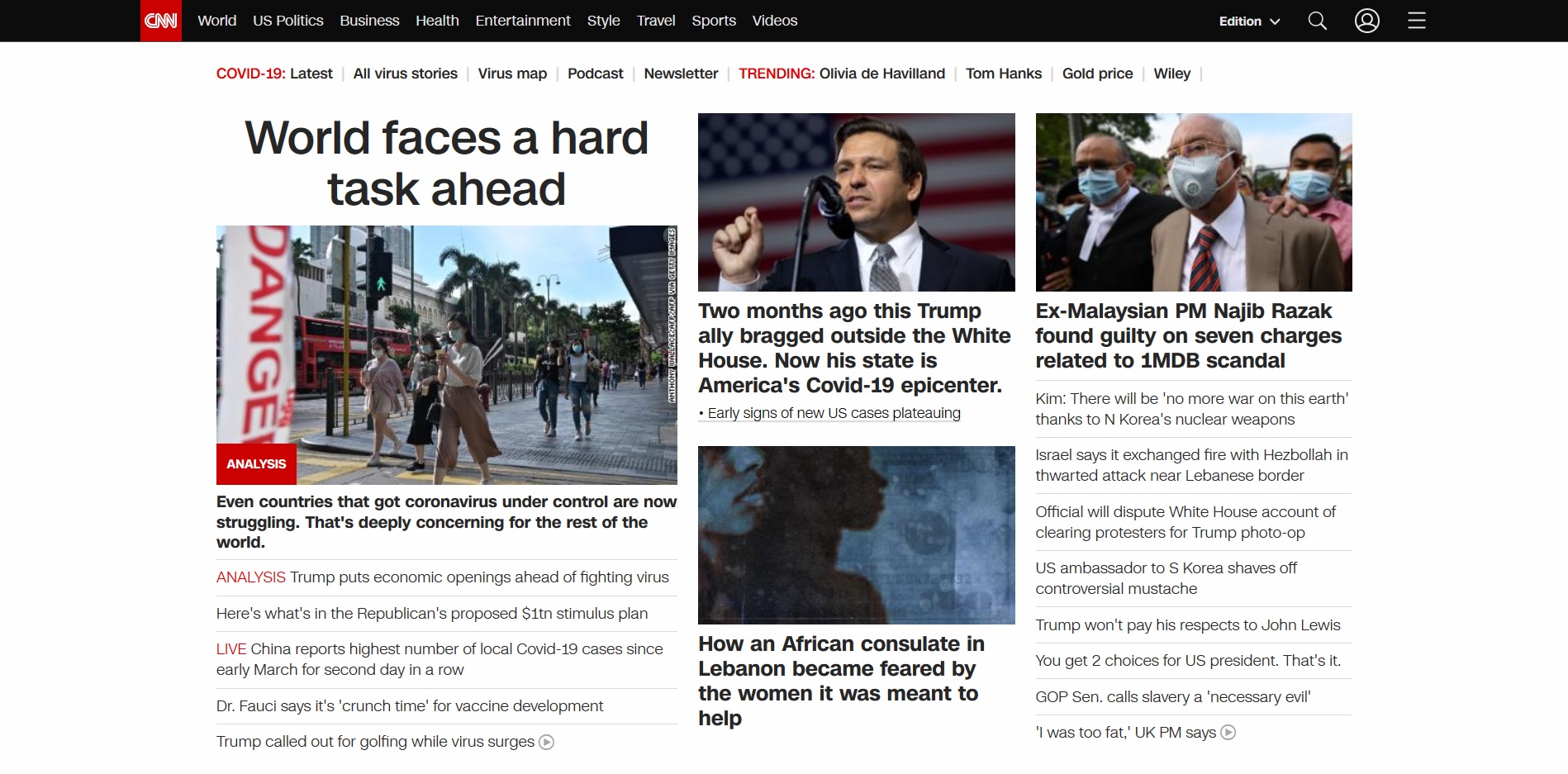
Task: Open the user account icon
Action: pos(1367,21)
